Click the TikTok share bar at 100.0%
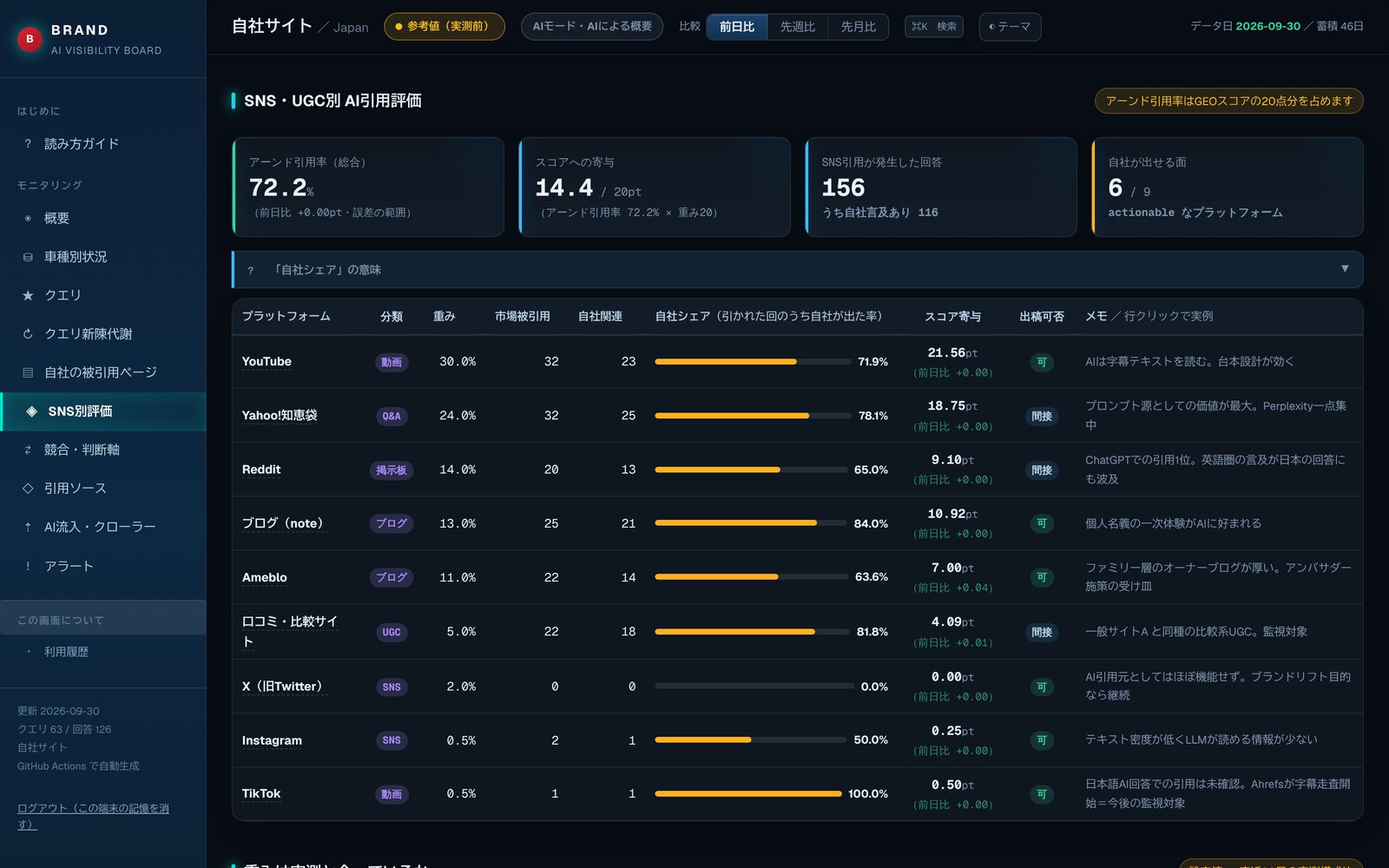 click(x=748, y=794)
